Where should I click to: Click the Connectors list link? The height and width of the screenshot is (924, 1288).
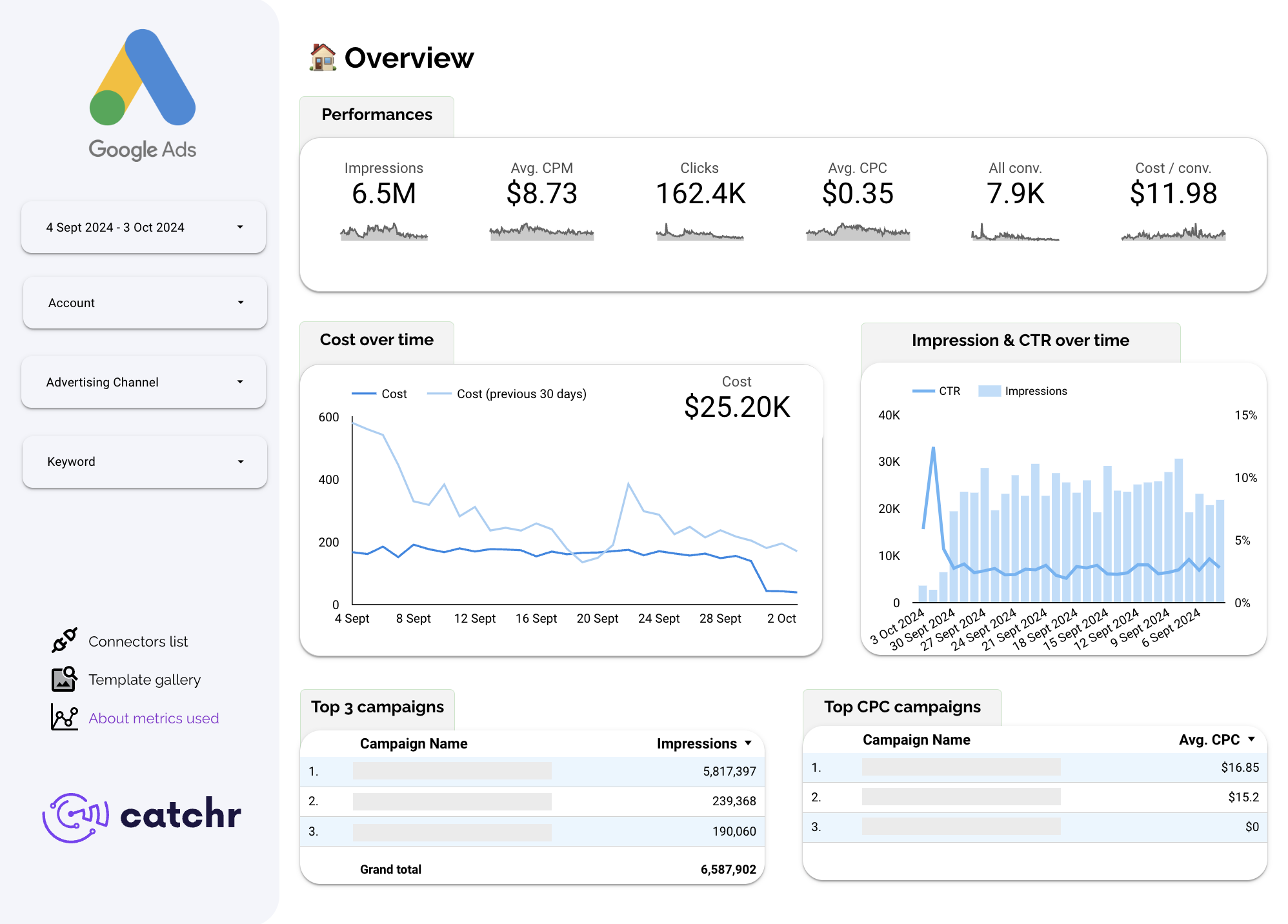(x=138, y=641)
